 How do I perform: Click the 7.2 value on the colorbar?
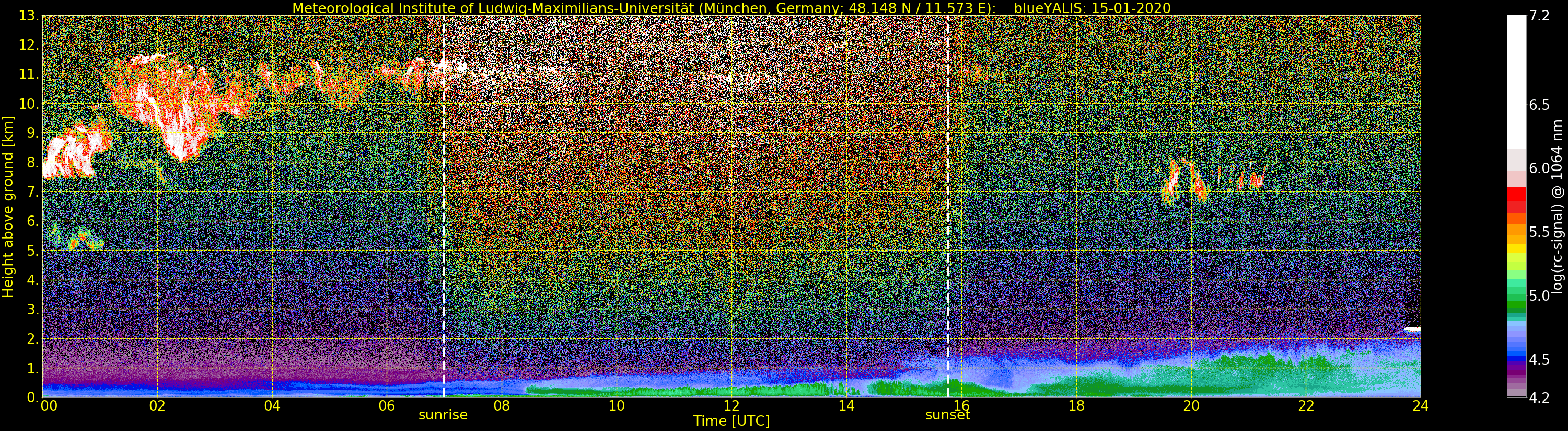[1539, 16]
